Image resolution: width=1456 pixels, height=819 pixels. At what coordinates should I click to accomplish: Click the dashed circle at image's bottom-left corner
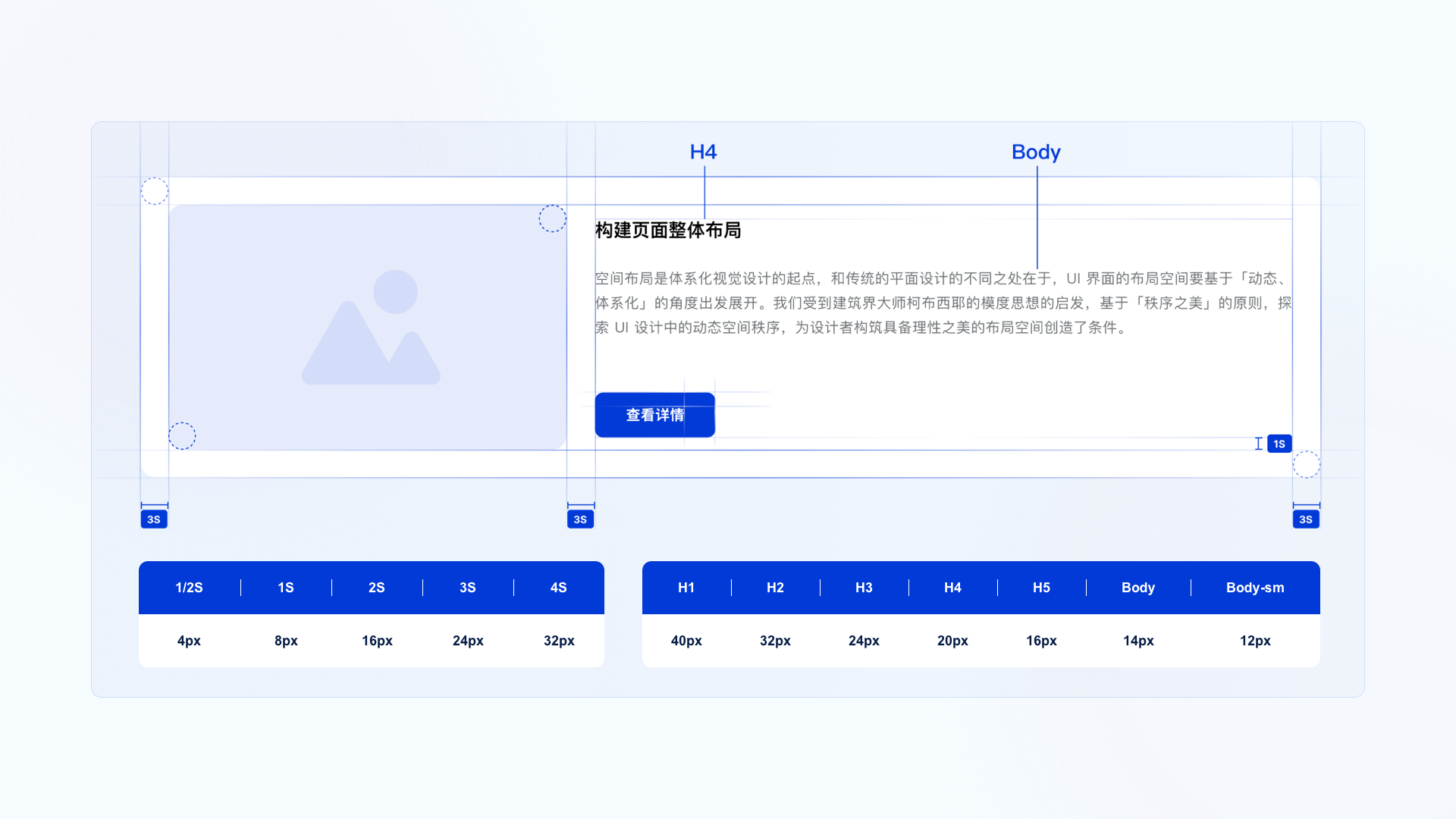click(182, 436)
